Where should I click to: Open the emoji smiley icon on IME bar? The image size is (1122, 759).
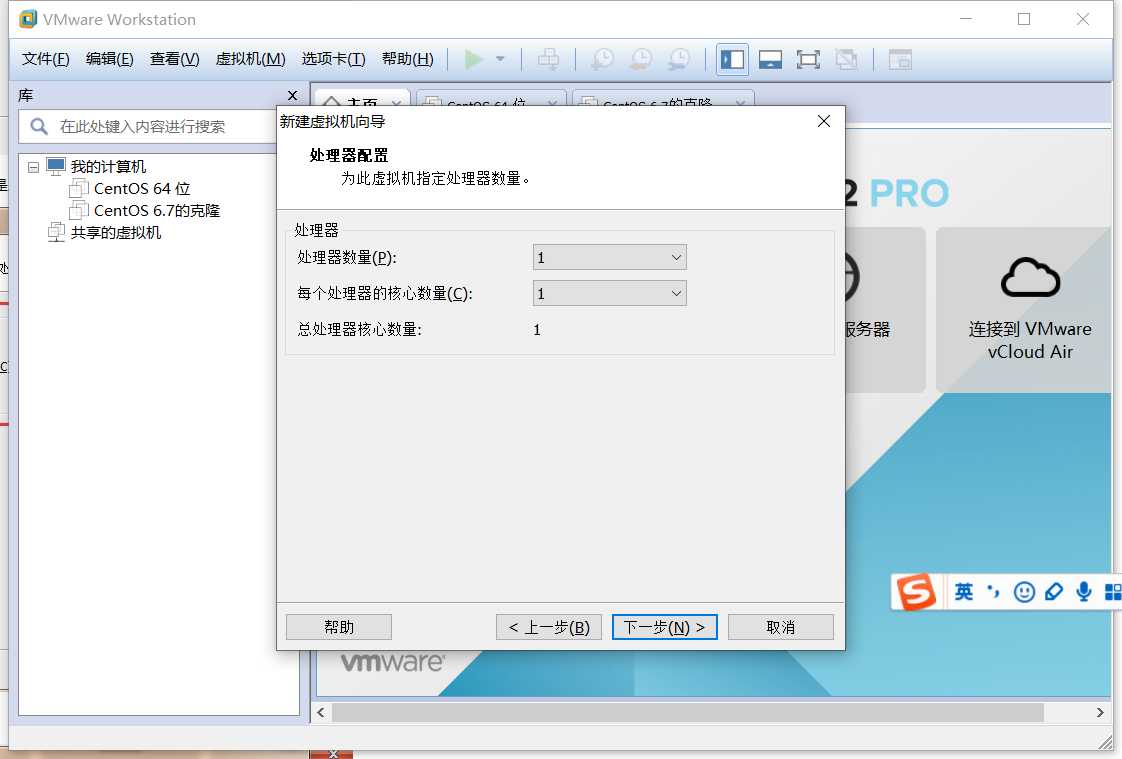click(x=1024, y=592)
